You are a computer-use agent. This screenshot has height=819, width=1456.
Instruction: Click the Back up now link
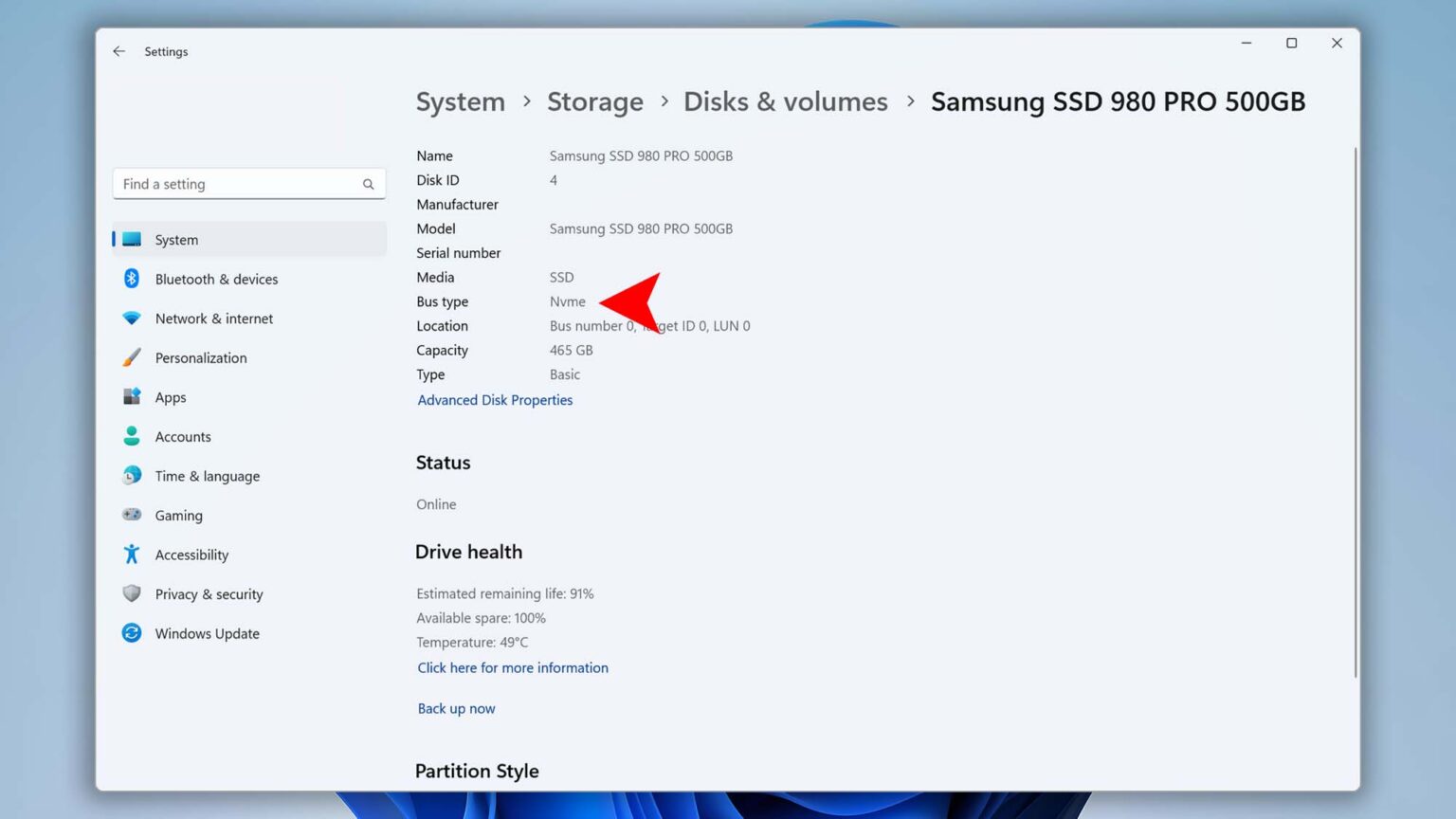coord(456,708)
